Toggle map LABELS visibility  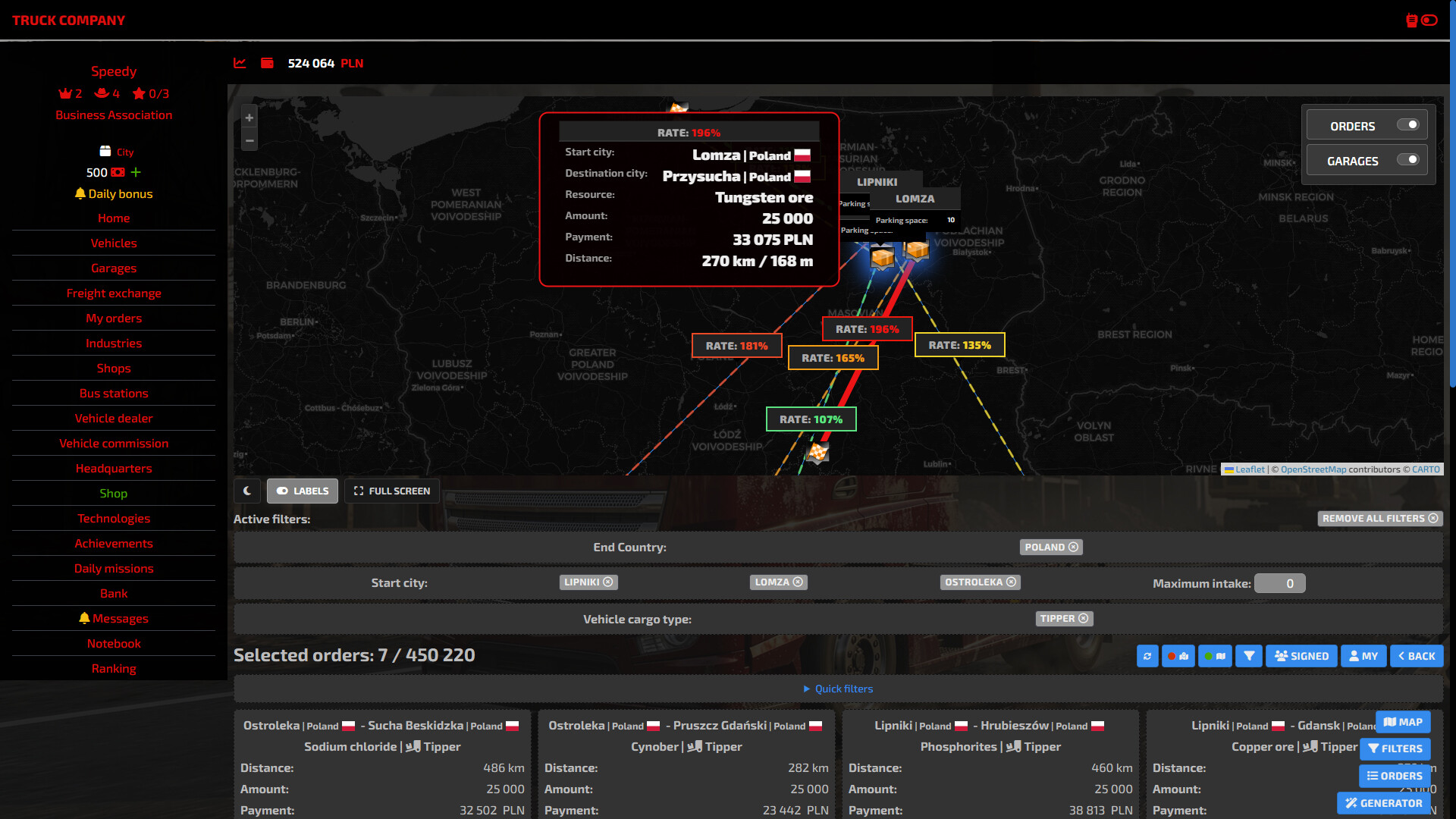(x=303, y=491)
